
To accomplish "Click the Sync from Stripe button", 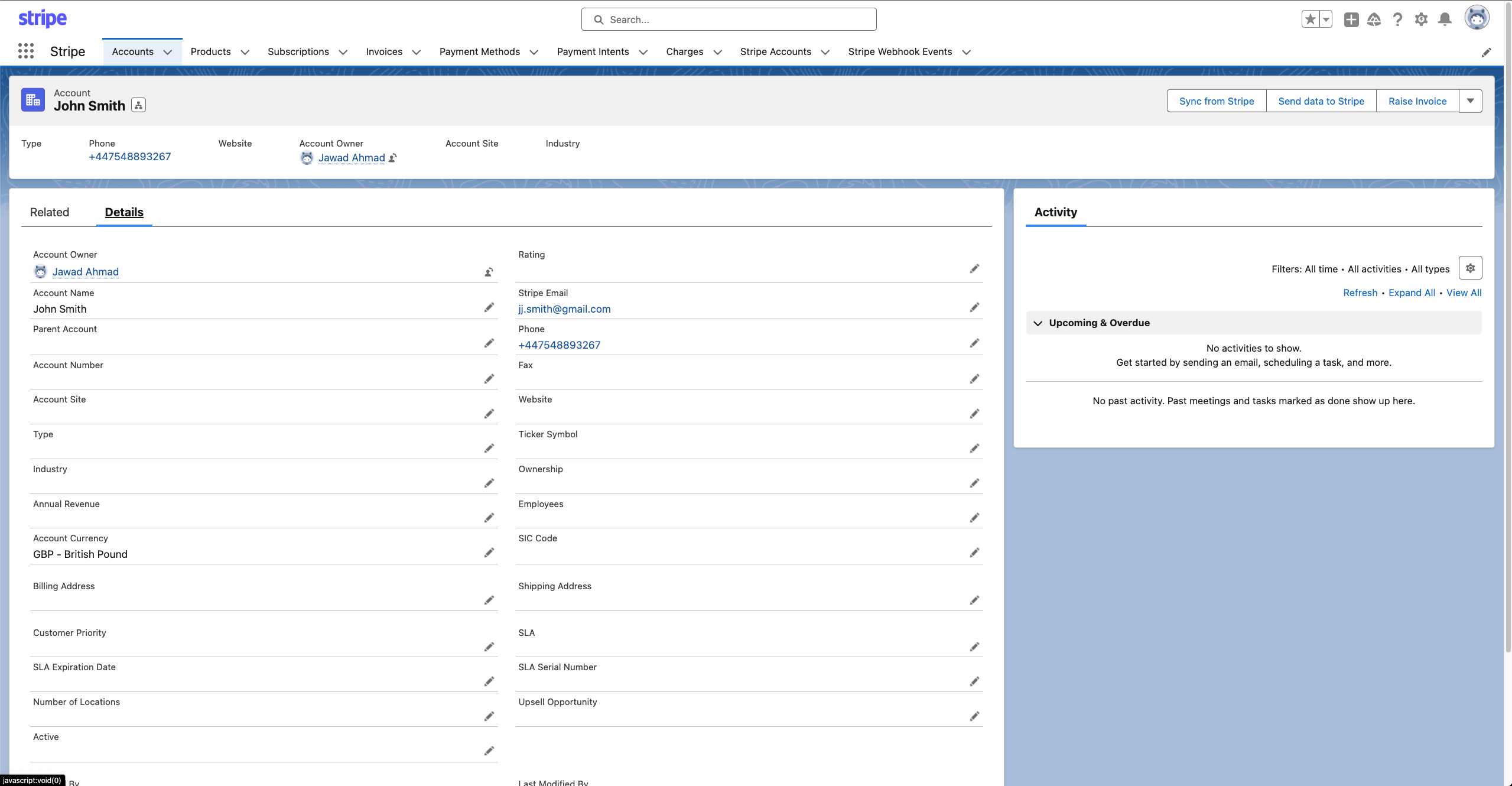I will pyautogui.click(x=1216, y=101).
